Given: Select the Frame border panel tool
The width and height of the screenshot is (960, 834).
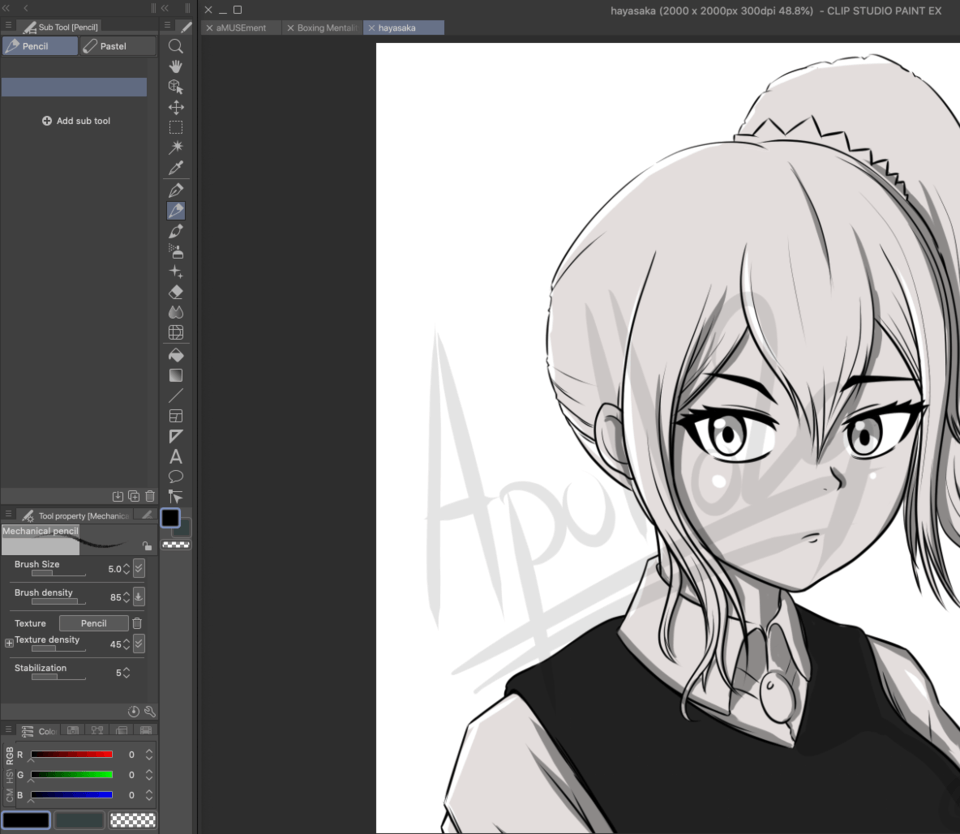Looking at the screenshot, I should (x=176, y=416).
